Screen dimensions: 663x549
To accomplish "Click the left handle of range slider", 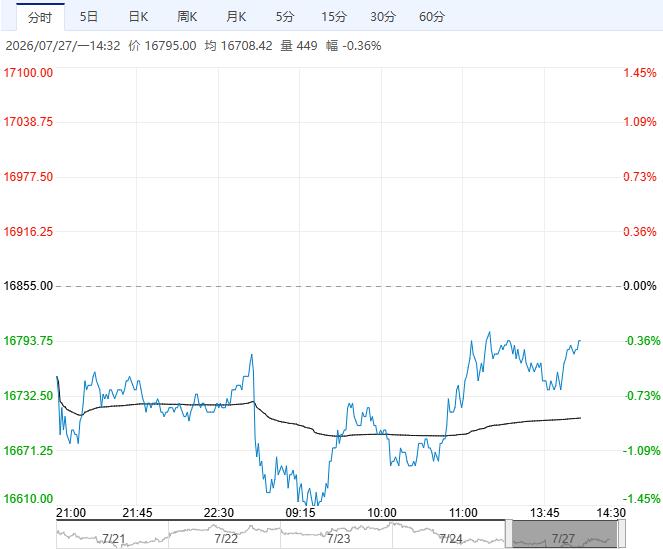I will [509, 534].
